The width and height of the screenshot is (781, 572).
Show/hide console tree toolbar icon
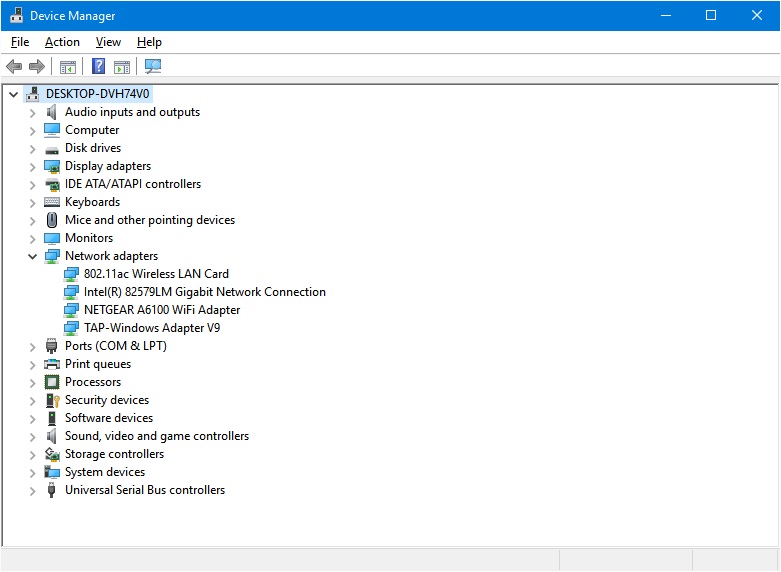68,66
